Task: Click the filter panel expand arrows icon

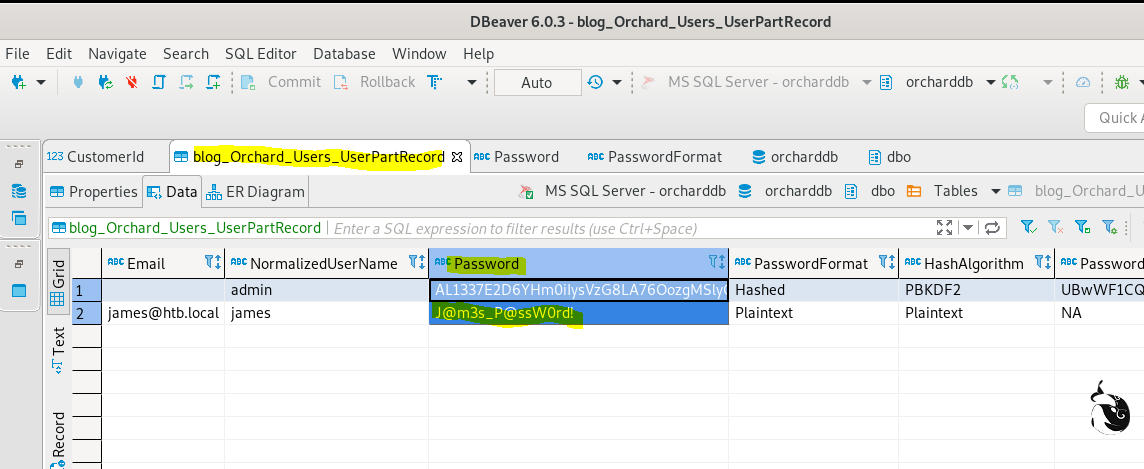Action: tap(944, 227)
